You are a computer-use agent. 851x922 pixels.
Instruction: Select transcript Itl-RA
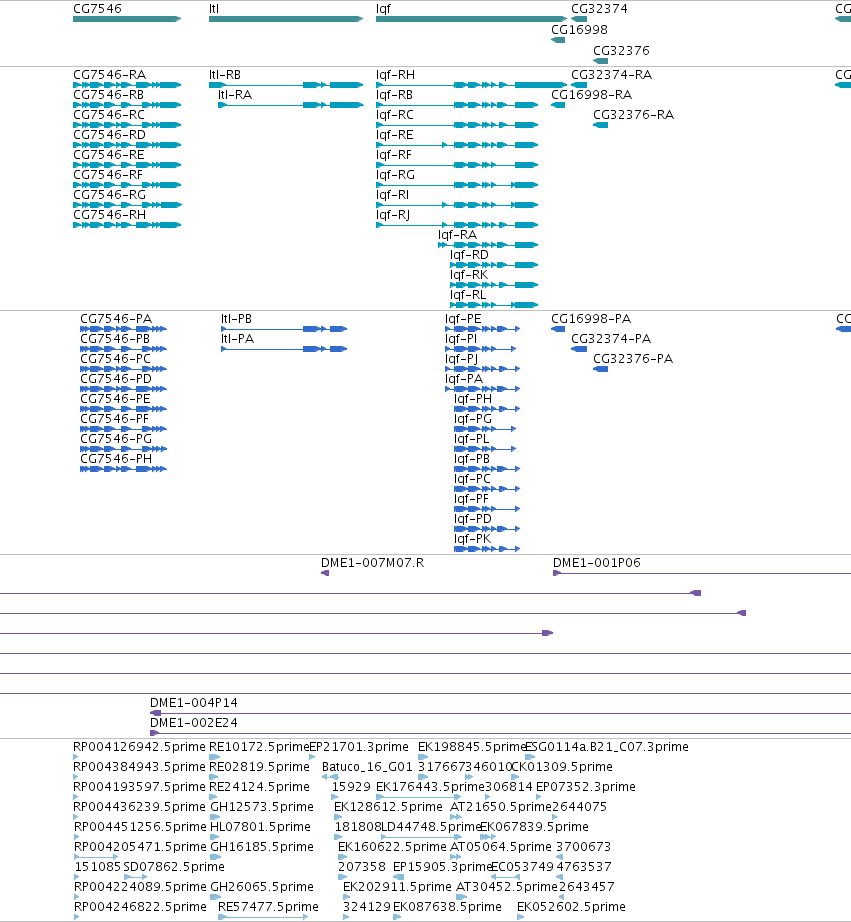coord(291,105)
